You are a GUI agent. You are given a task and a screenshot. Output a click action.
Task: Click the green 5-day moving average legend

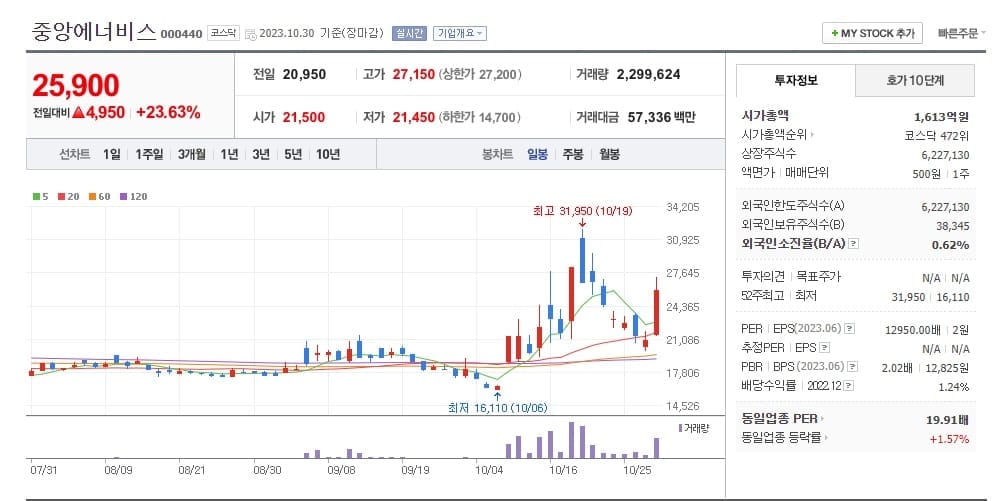click(x=41, y=196)
